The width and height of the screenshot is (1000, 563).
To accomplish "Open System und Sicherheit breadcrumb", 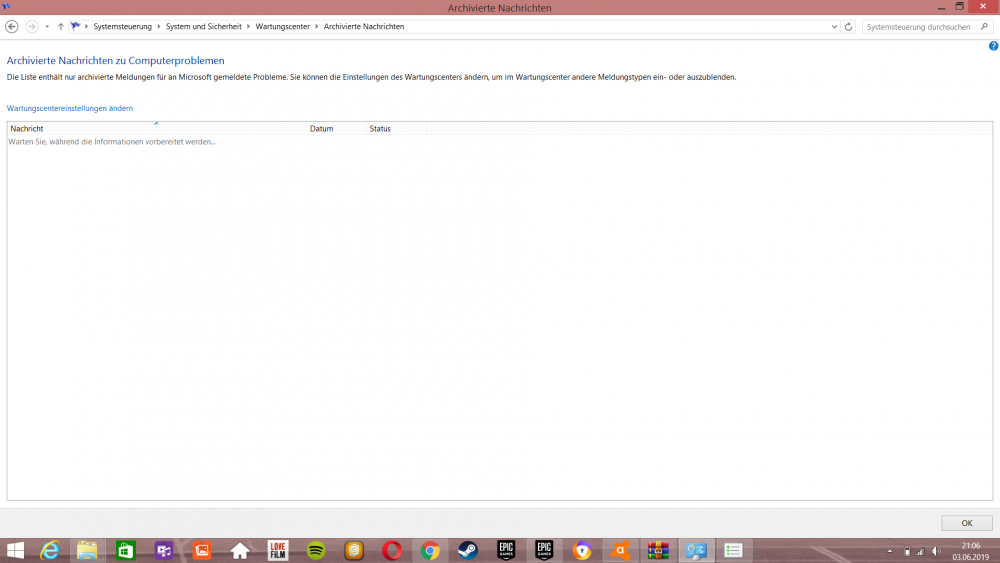I will [x=203, y=27].
